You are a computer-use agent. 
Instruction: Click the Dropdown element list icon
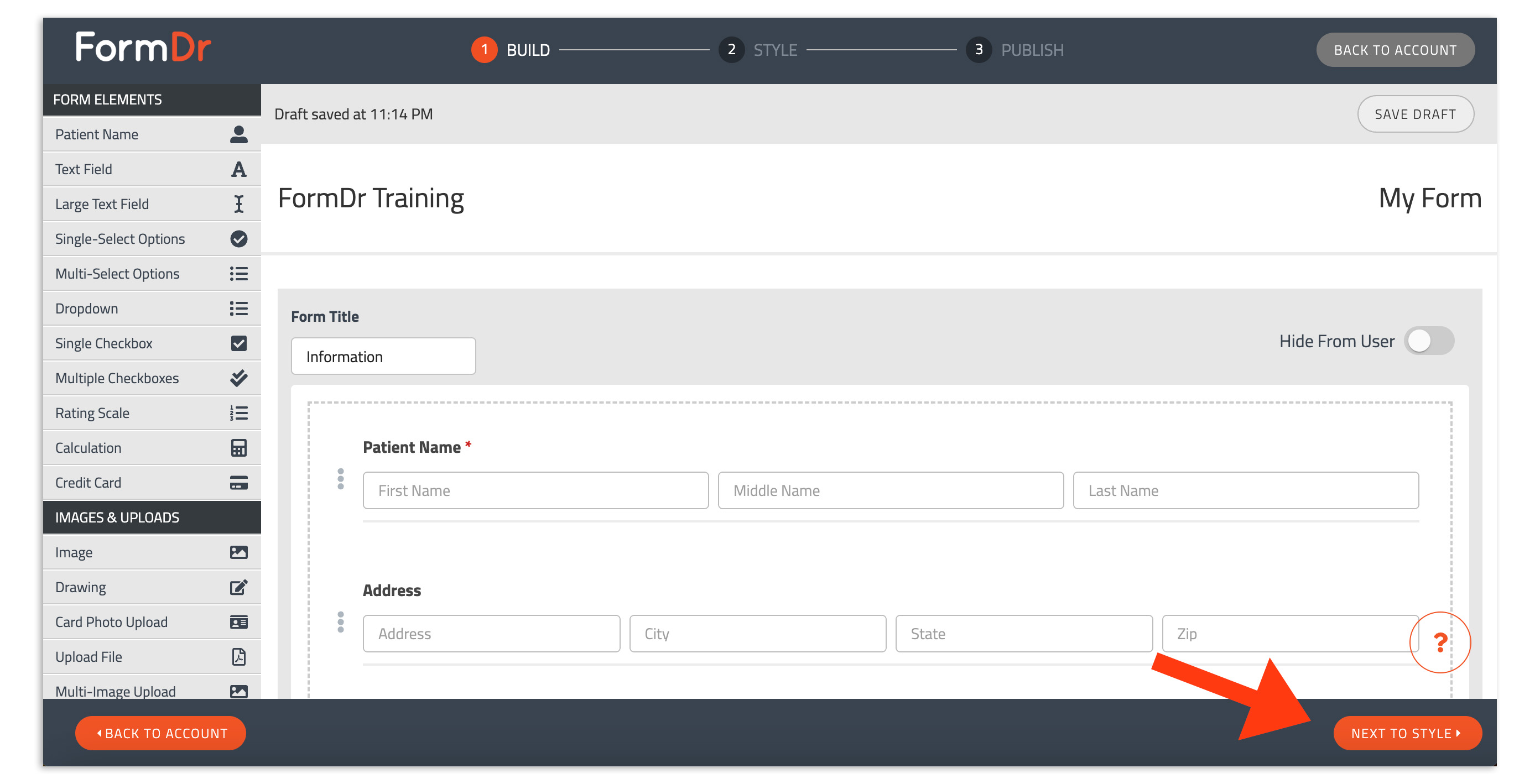point(238,309)
